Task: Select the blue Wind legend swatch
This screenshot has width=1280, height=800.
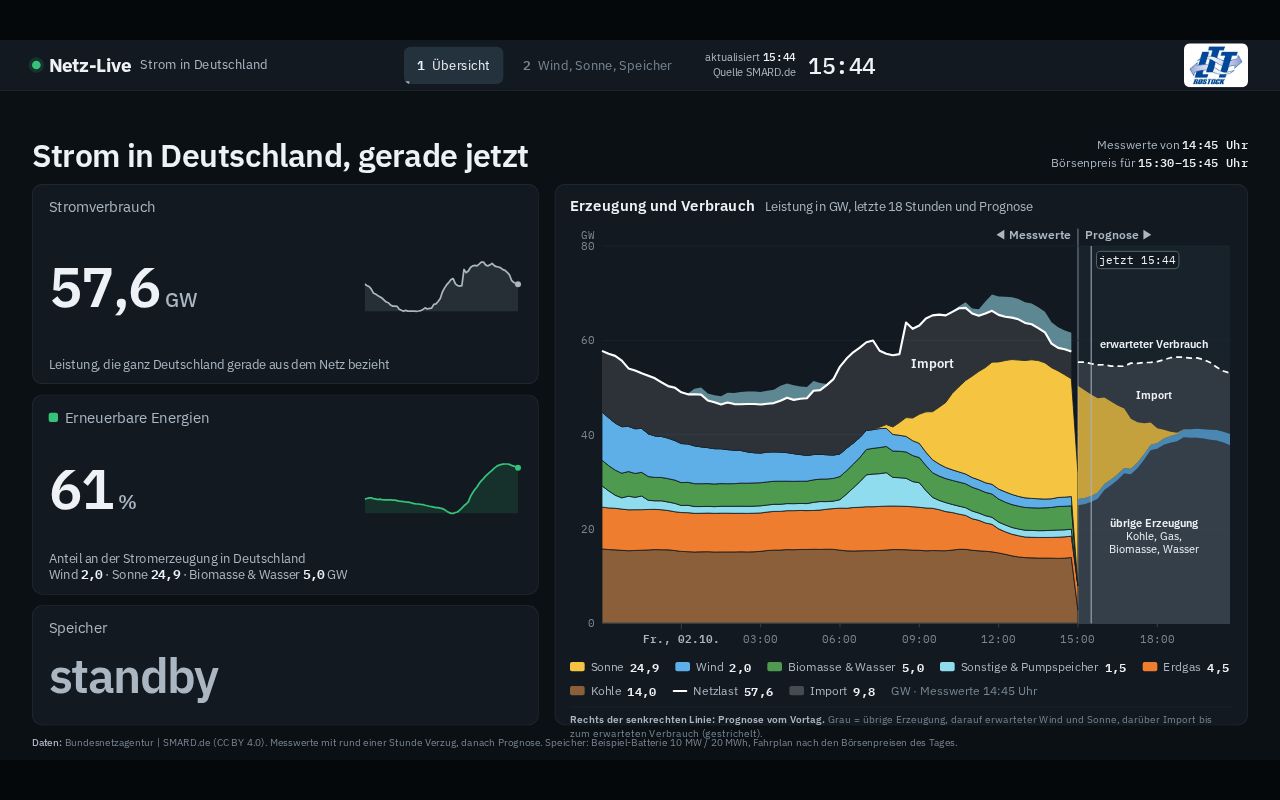Action: [x=682, y=667]
